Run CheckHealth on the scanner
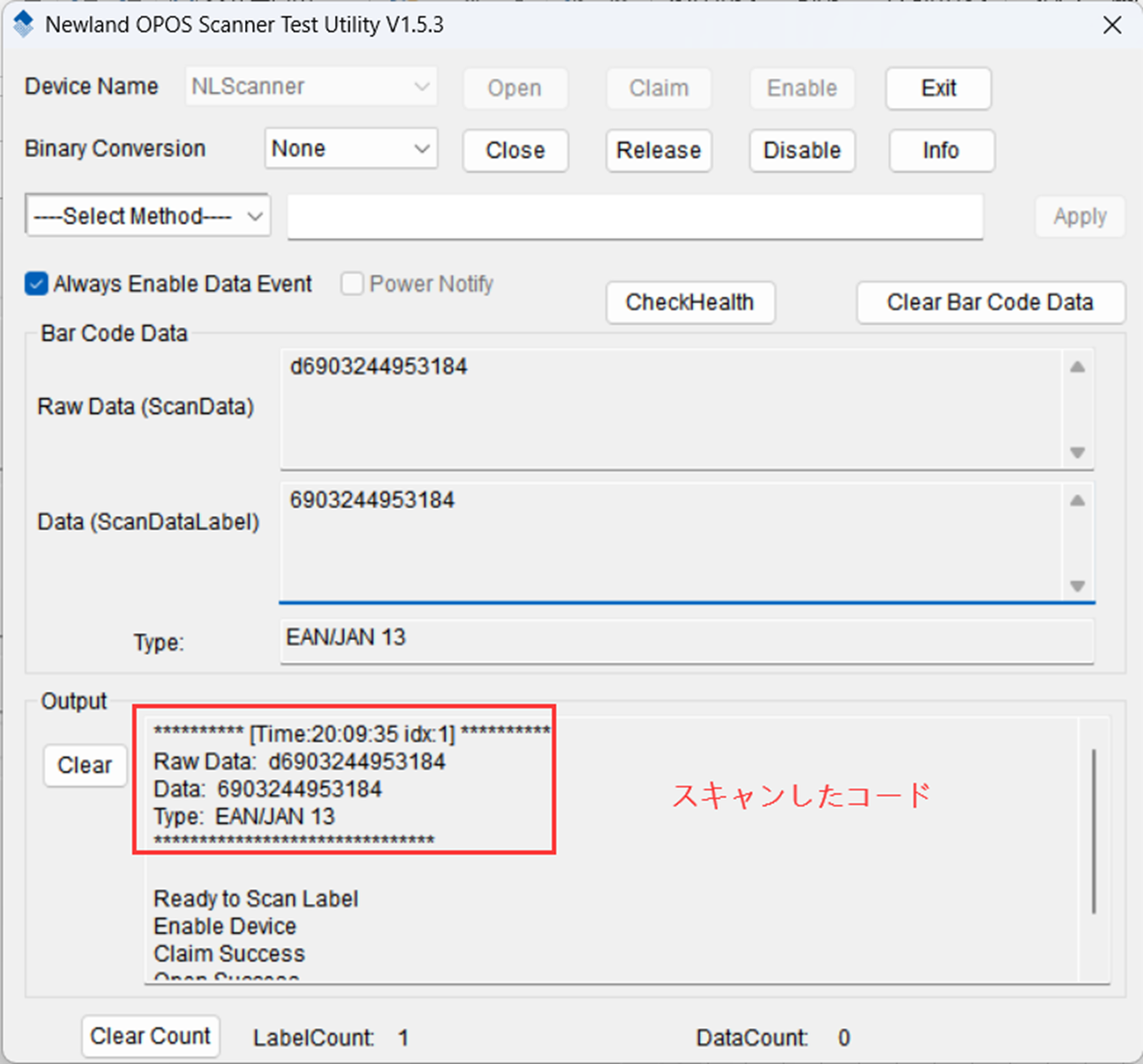Image resolution: width=1143 pixels, height=1064 pixels. pyautogui.click(x=690, y=302)
